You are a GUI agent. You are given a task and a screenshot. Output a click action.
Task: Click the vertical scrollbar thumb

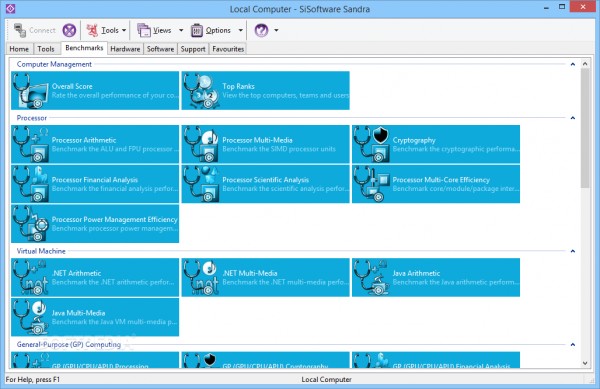pos(585,128)
